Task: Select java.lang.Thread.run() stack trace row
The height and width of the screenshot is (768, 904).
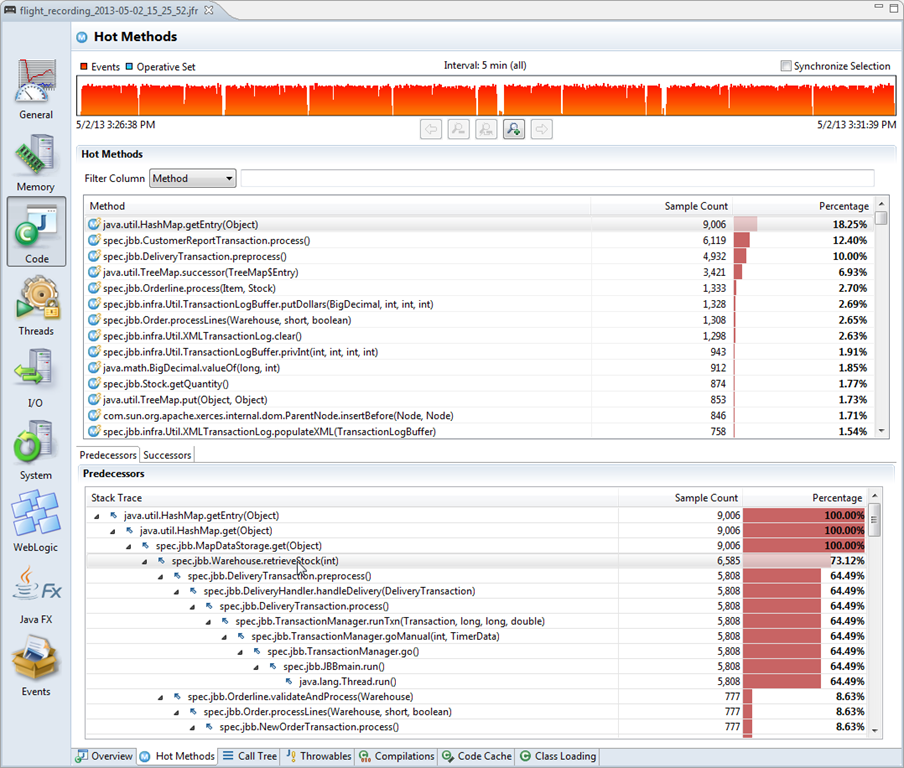Action: click(x=476, y=682)
